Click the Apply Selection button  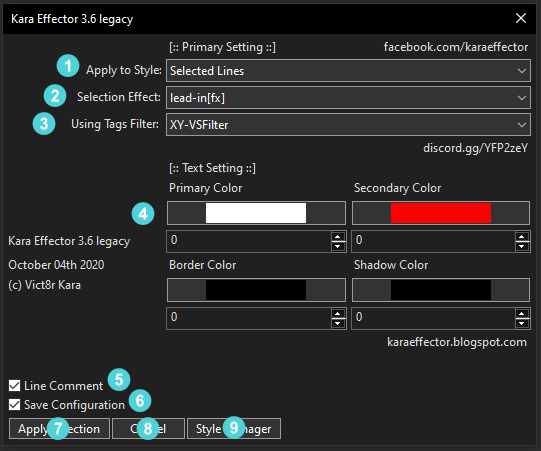(x=59, y=429)
